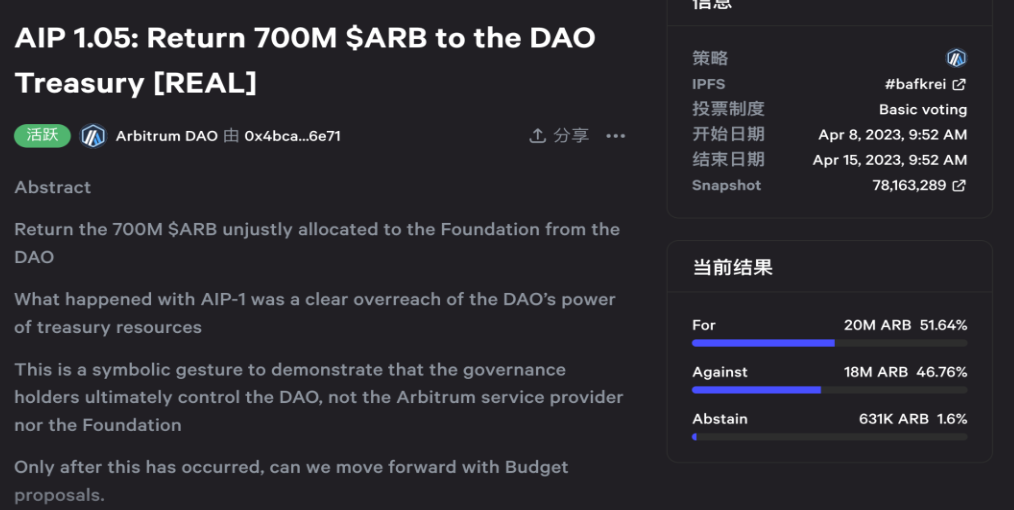Screen dimensions: 1014x510
Task: Click the Basic voting system value
Action: [923, 109]
